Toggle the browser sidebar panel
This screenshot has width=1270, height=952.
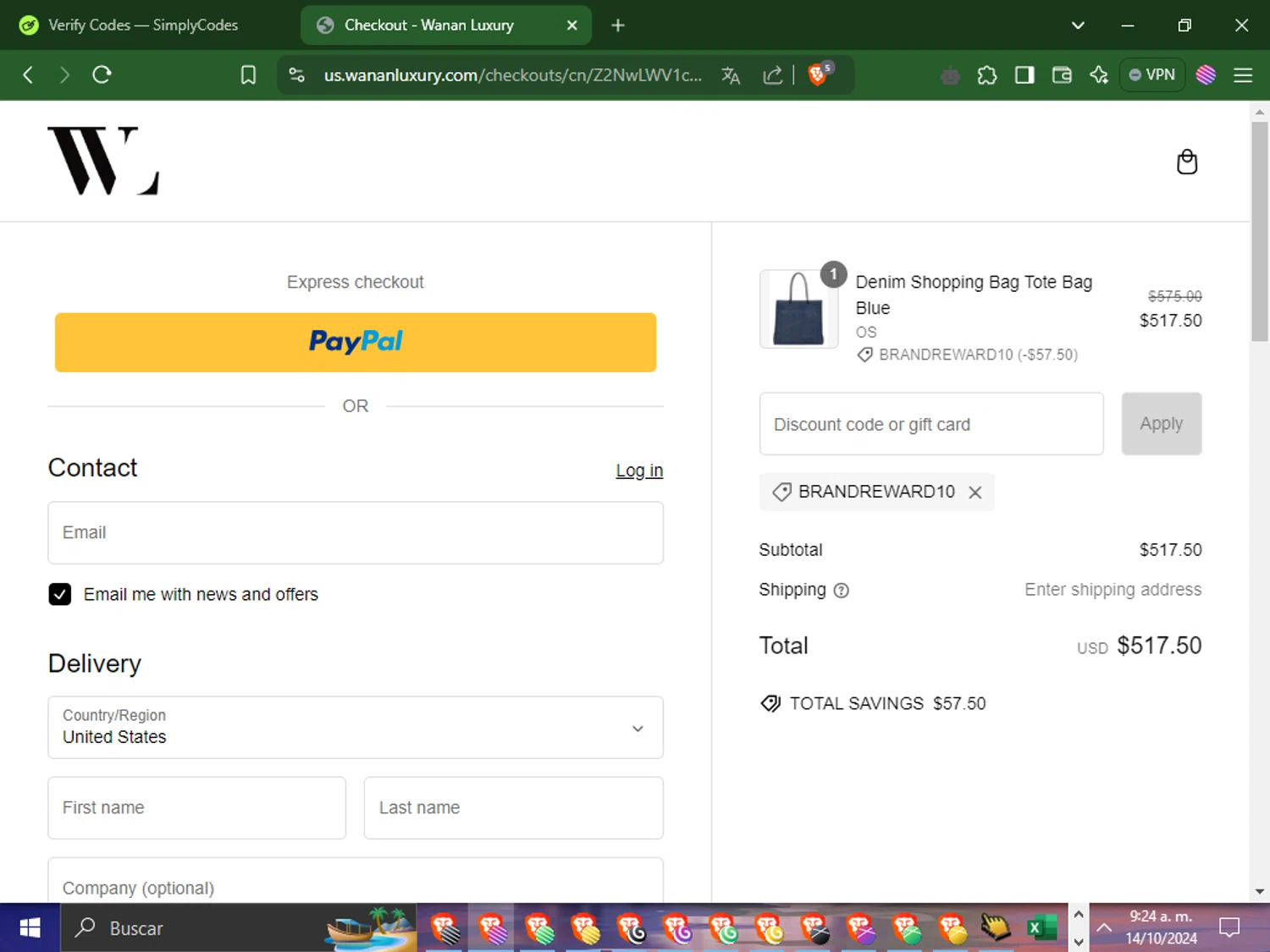click(x=1024, y=75)
